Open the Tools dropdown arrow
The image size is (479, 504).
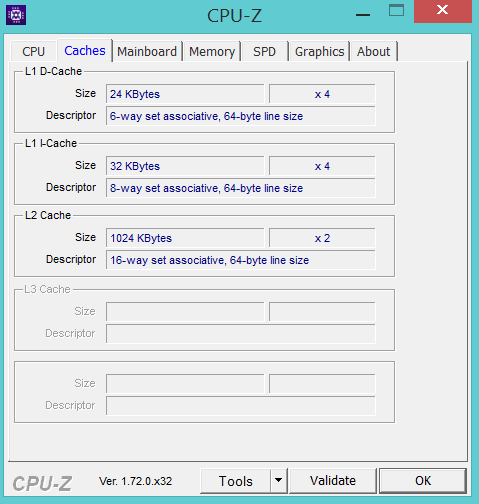coord(278,480)
